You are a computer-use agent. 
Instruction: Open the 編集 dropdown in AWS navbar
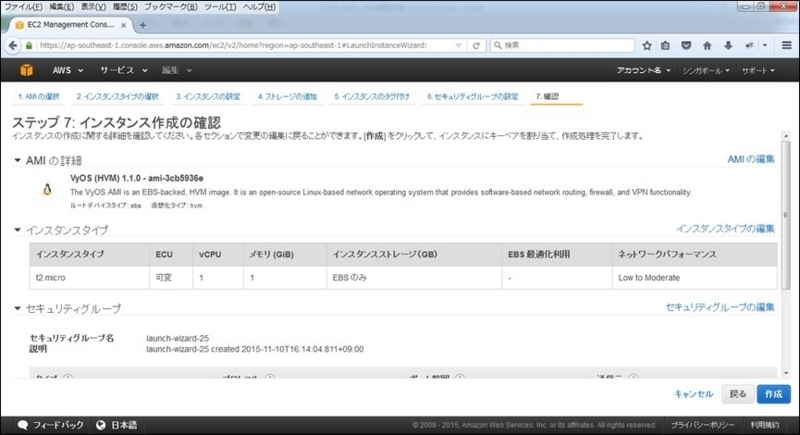pyautogui.click(x=177, y=70)
